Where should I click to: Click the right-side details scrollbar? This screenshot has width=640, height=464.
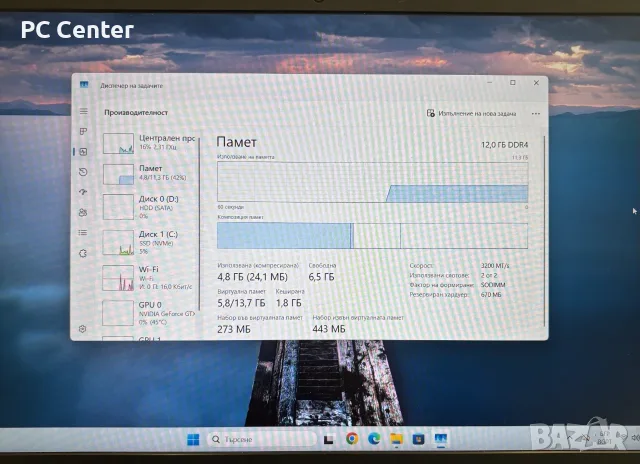pos(544,231)
